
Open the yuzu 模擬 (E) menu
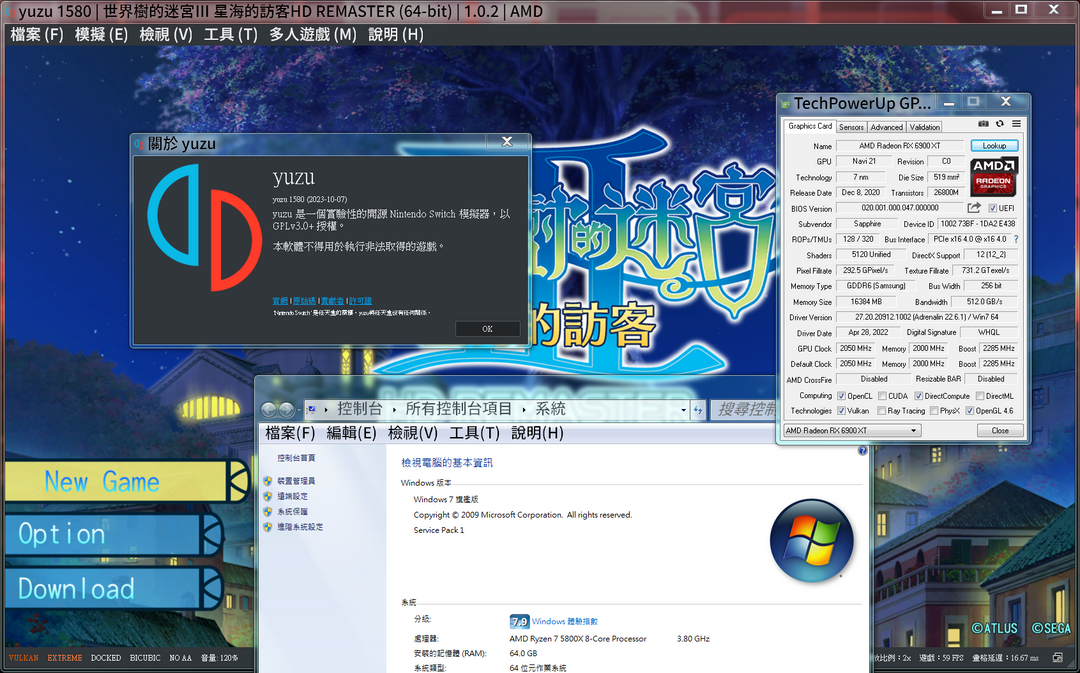pyautogui.click(x=101, y=34)
